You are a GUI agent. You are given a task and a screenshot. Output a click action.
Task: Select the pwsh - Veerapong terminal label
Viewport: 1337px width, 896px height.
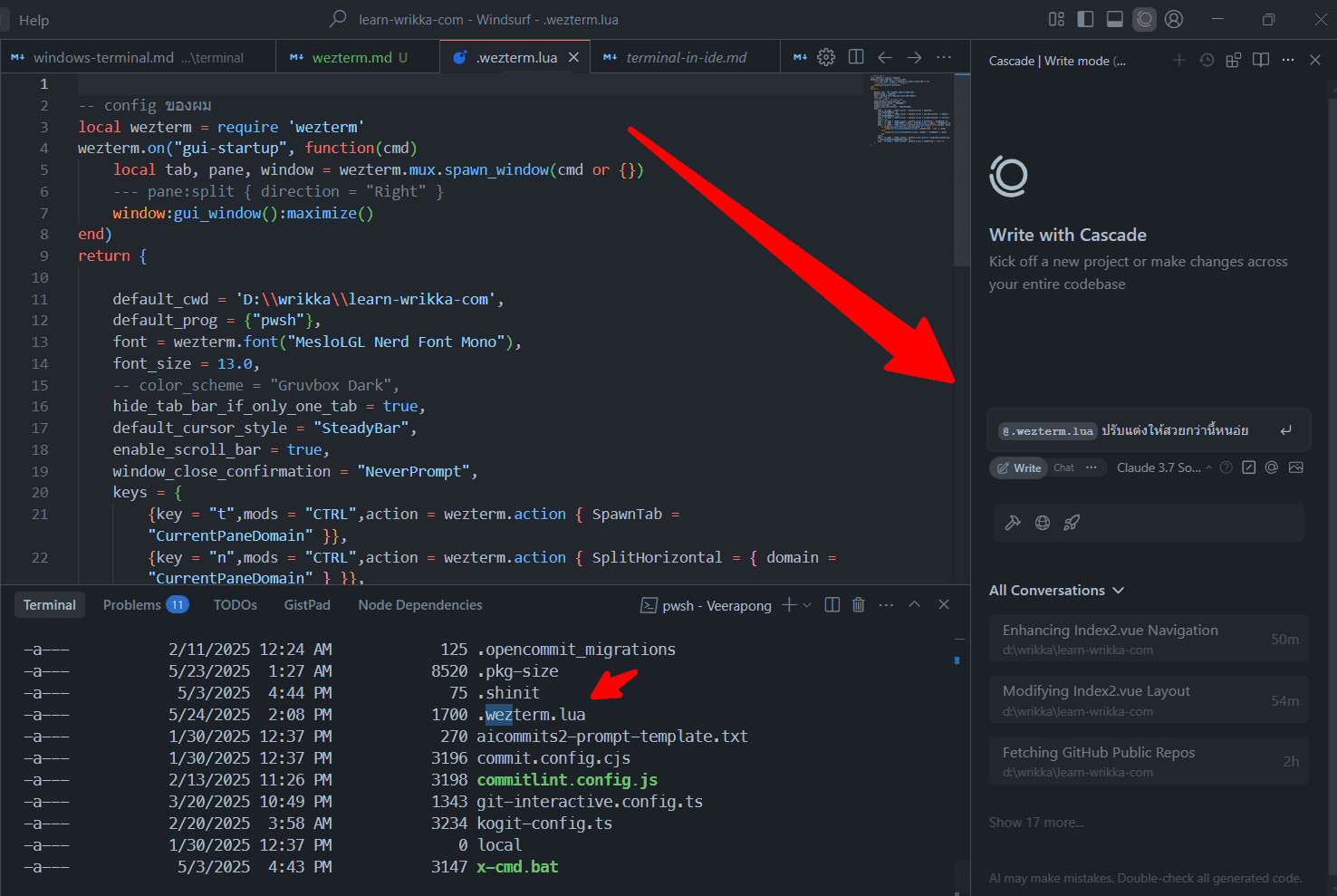706,605
